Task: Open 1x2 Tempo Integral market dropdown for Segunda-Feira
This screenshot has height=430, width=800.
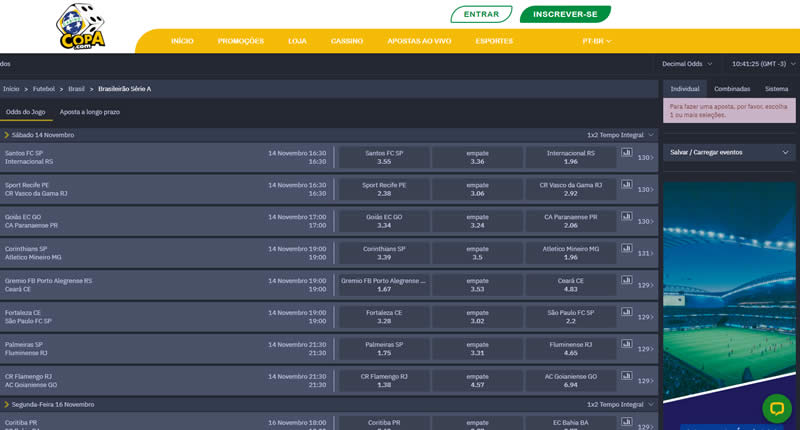Action: [x=620, y=404]
